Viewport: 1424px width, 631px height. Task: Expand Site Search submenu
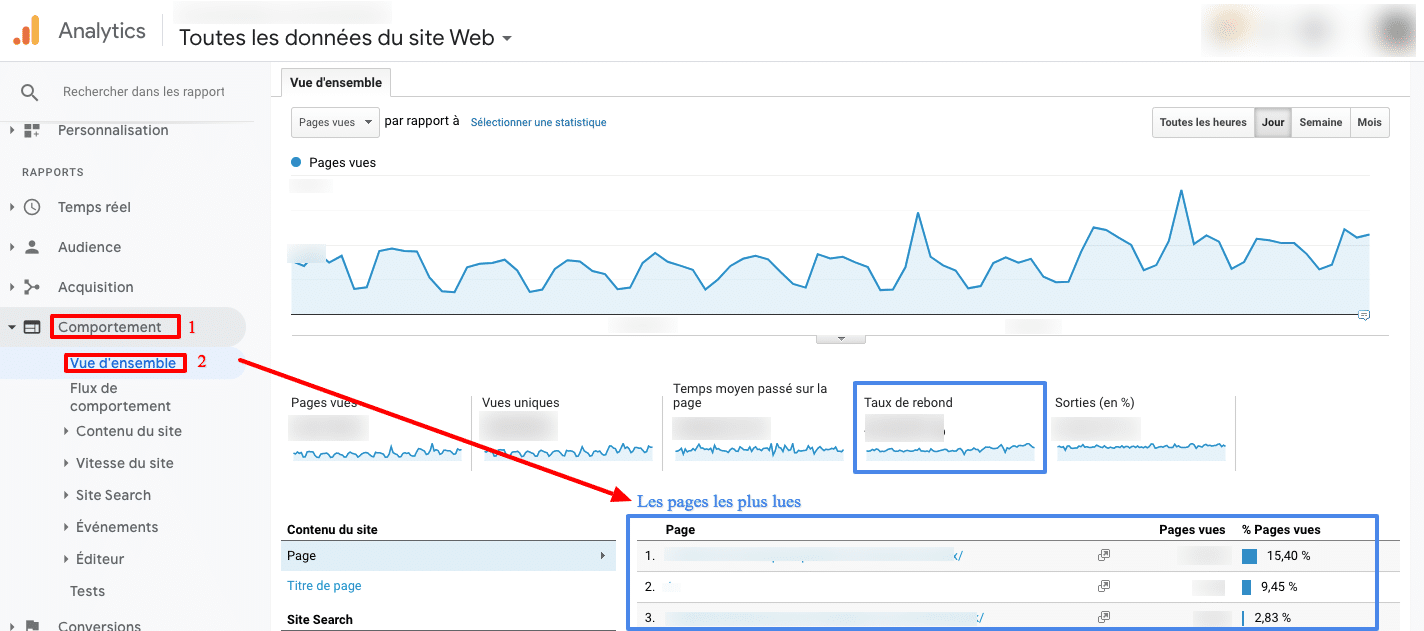(x=66, y=495)
